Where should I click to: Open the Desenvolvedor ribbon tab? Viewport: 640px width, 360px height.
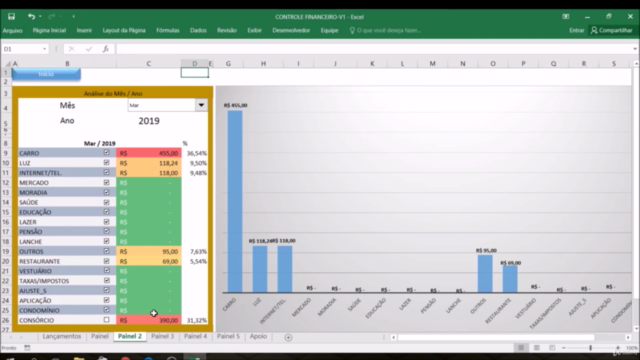(291, 30)
